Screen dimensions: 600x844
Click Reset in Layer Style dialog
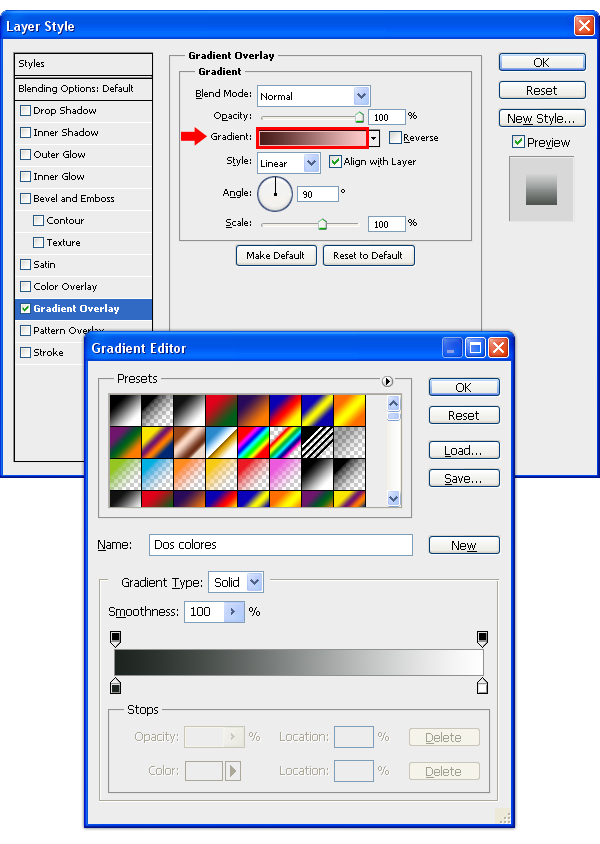(542, 90)
